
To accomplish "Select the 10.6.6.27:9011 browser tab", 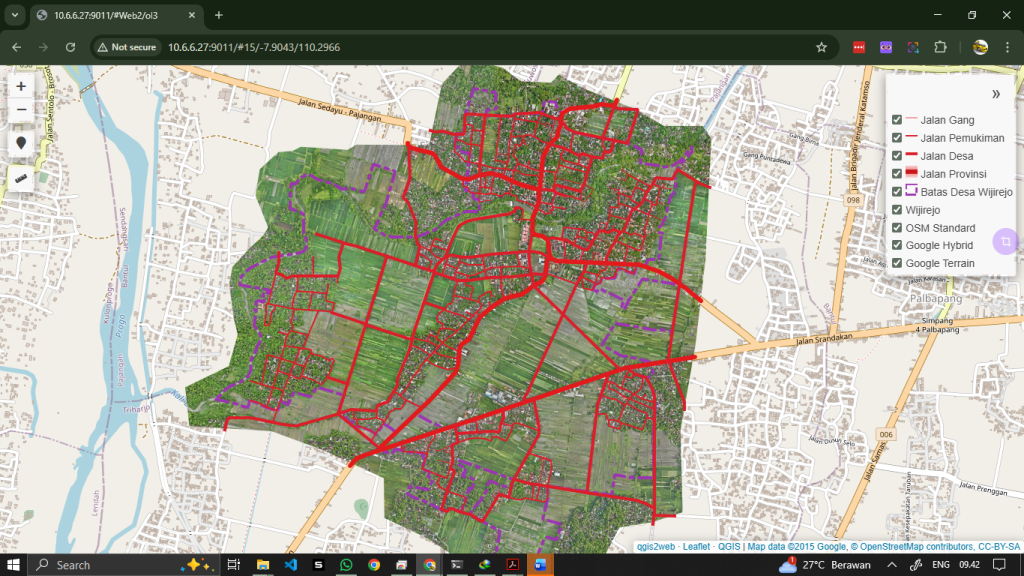I will click(x=110, y=15).
